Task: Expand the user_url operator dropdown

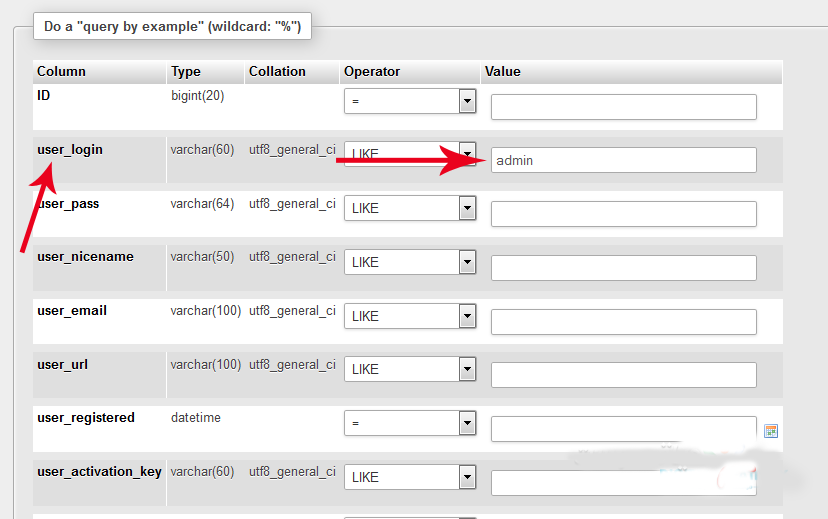Action: click(410, 369)
